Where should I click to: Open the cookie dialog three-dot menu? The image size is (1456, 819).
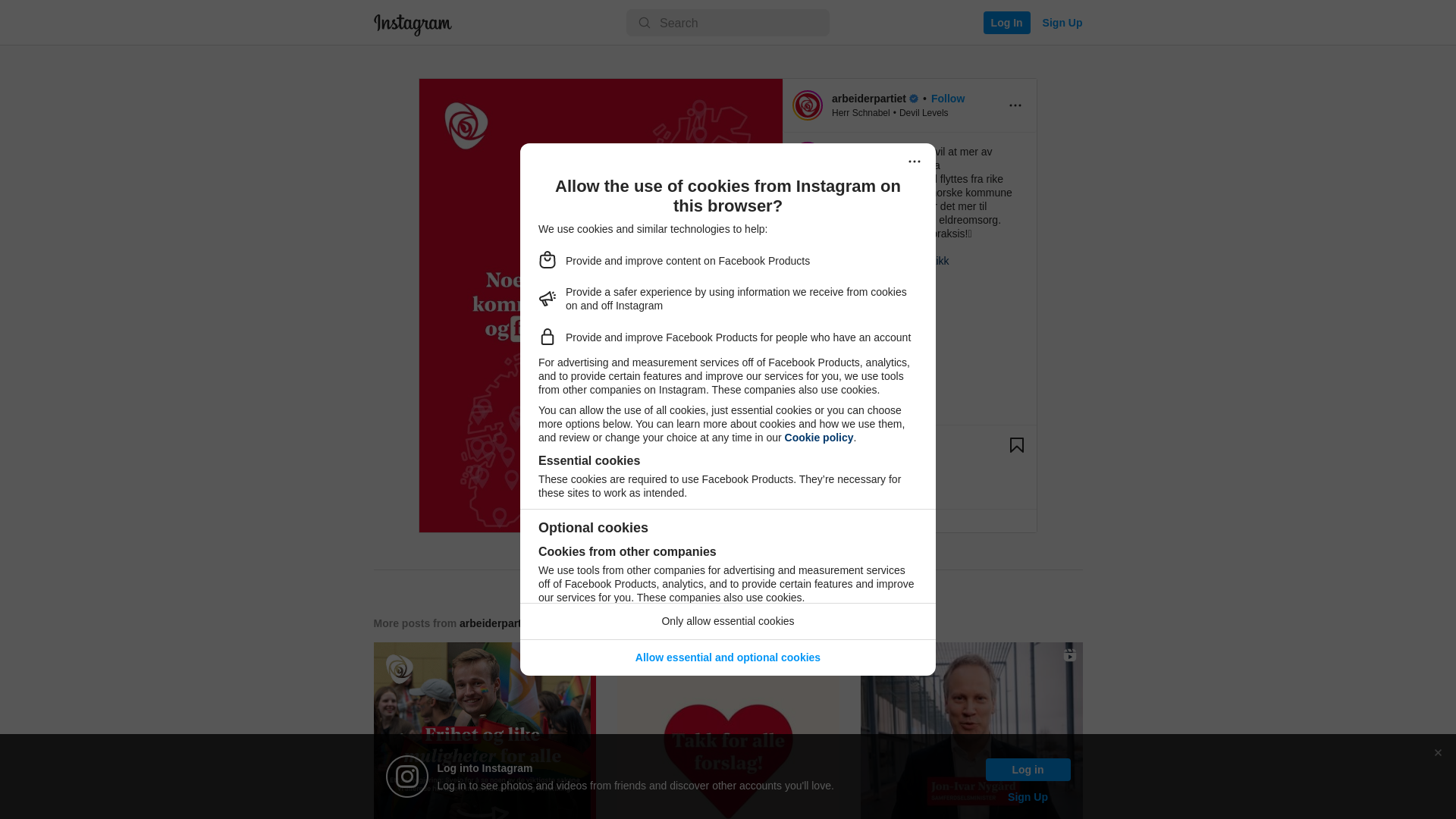pos(915,162)
